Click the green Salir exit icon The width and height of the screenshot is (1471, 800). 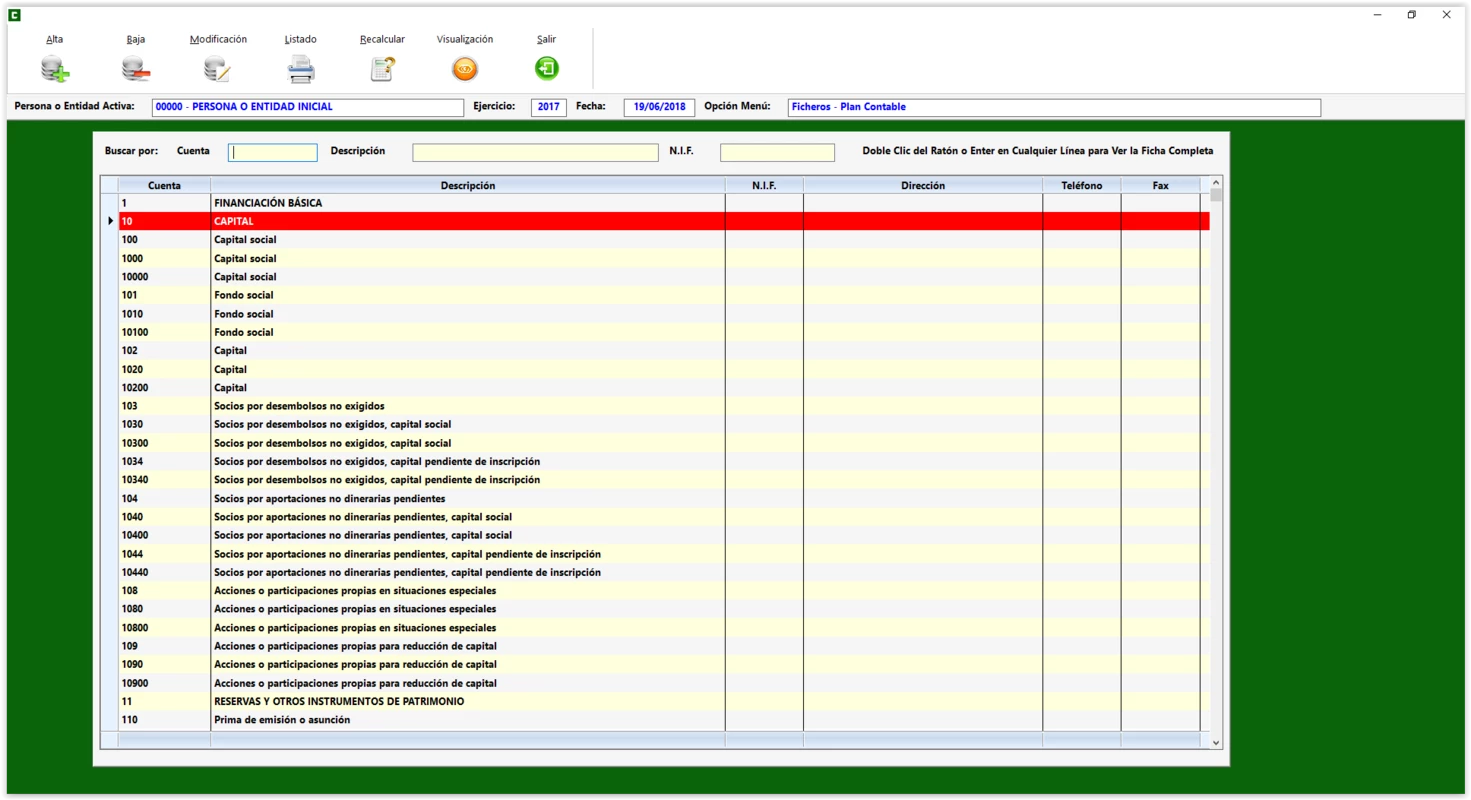(x=546, y=68)
